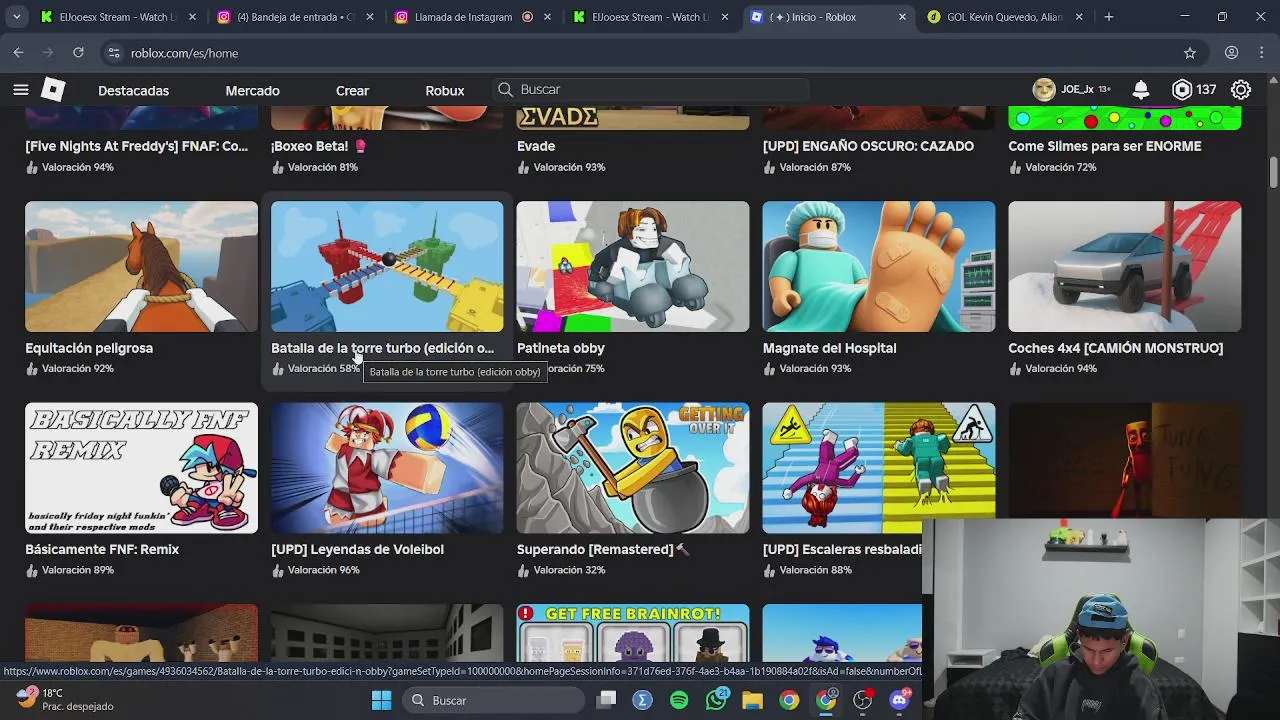This screenshot has width=1280, height=720.
Task: Open File Explorer from the taskbar
Action: pyautogui.click(x=752, y=700)
